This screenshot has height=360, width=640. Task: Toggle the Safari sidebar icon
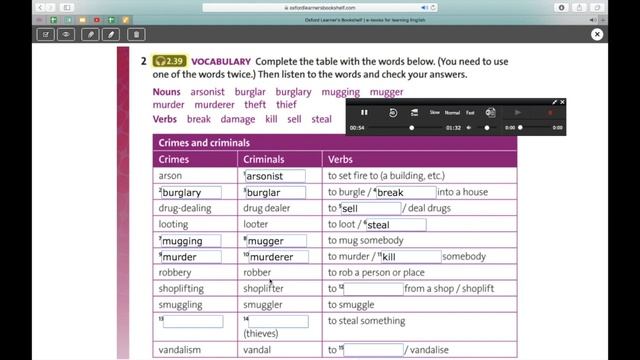pyautogui.click(x=67, y=7)
